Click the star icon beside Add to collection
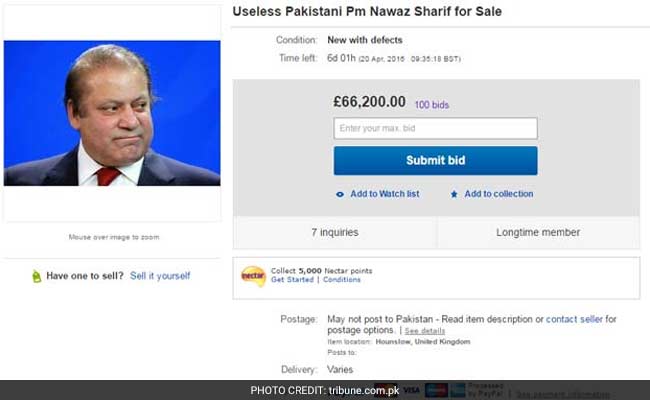This screenshot has height=400, width=650. point(454,194)
